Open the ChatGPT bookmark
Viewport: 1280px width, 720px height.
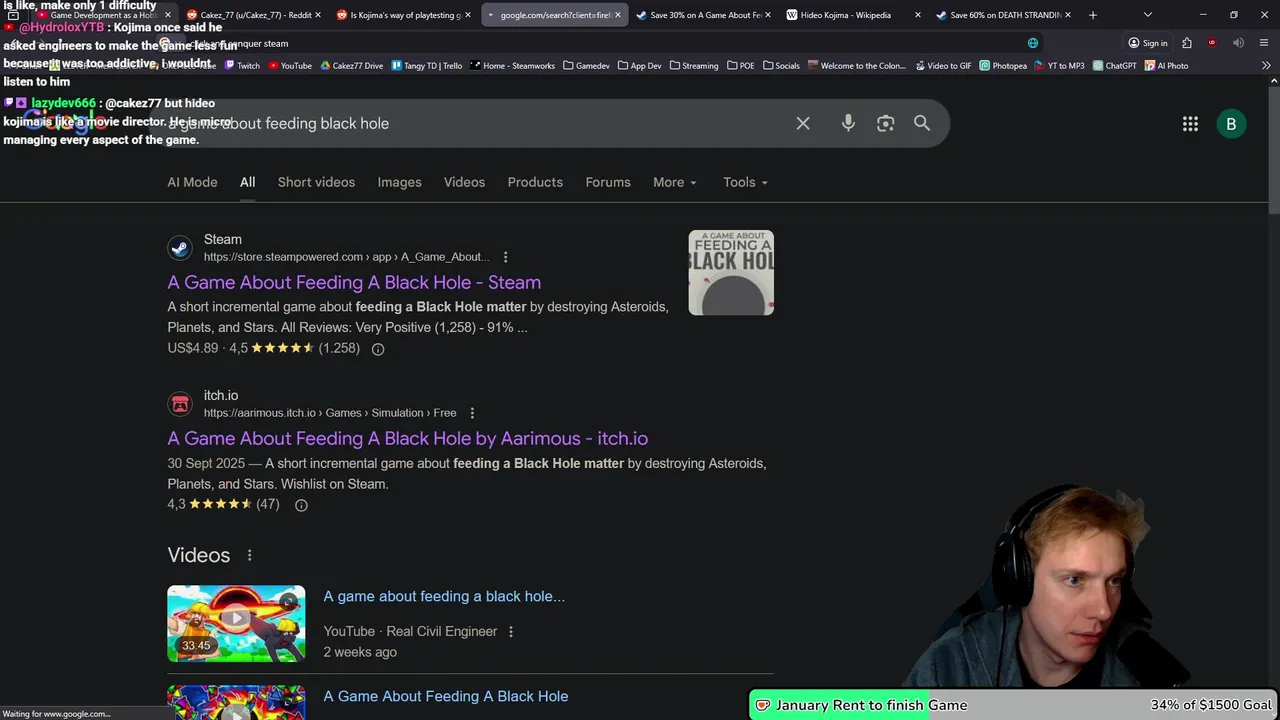point(1114,66)
